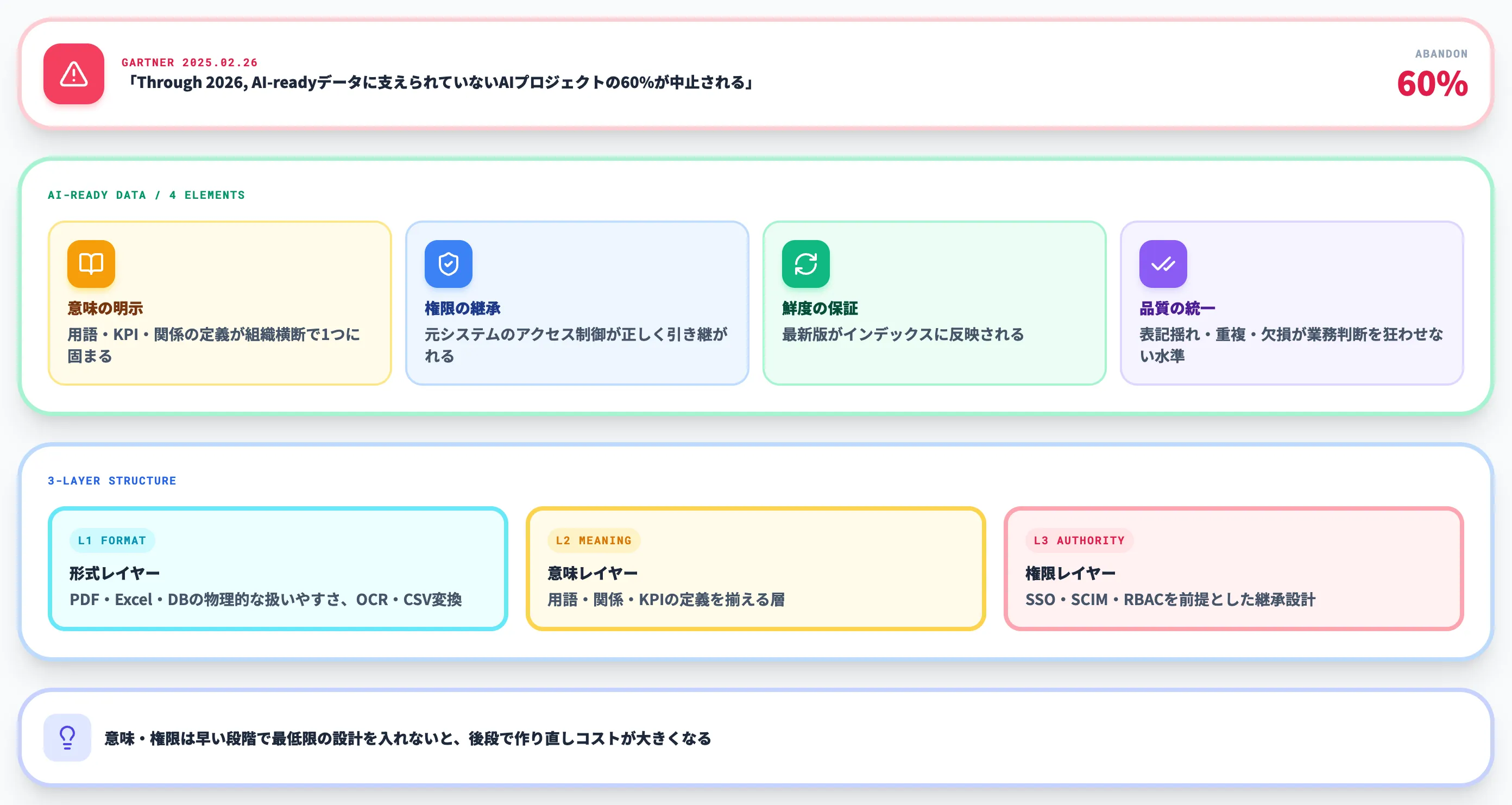Click the 3-LAYER STRUCTURE heading
The height and width of the screenshot is (805, 1512).
(112, 481)
